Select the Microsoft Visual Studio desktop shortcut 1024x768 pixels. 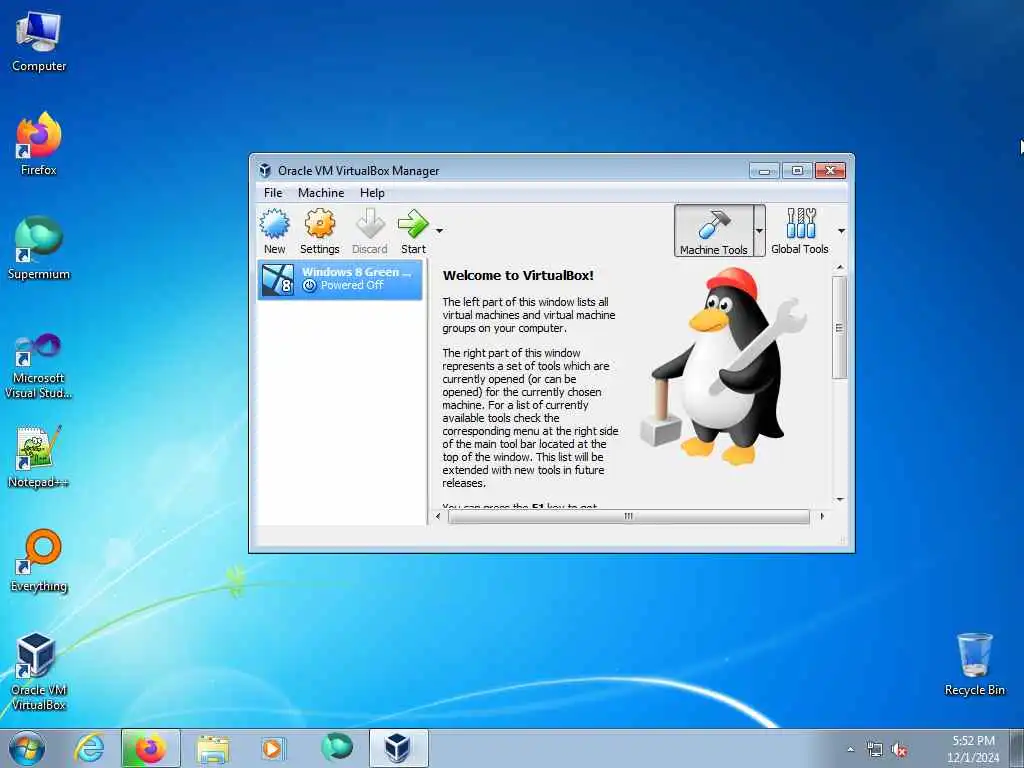pos(39,366)
